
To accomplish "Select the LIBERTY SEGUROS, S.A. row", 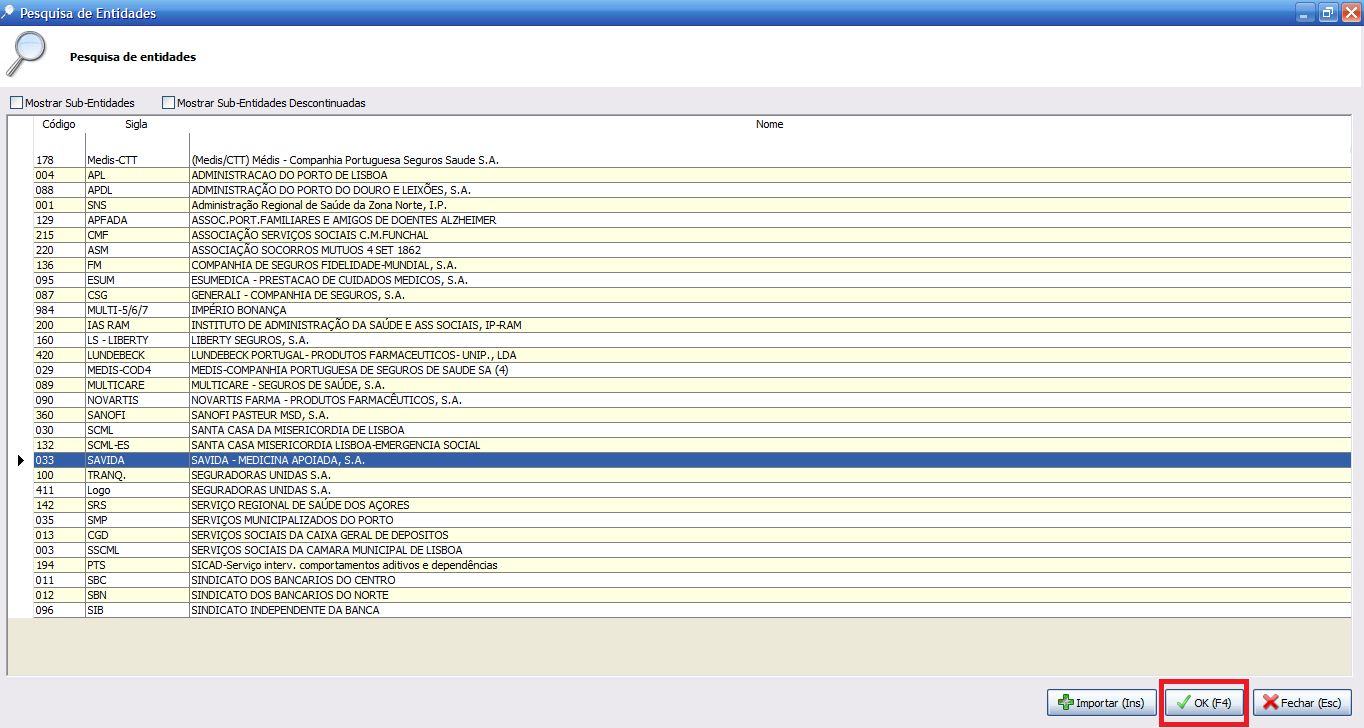I will pyautogui.click(x=250, y=340).
